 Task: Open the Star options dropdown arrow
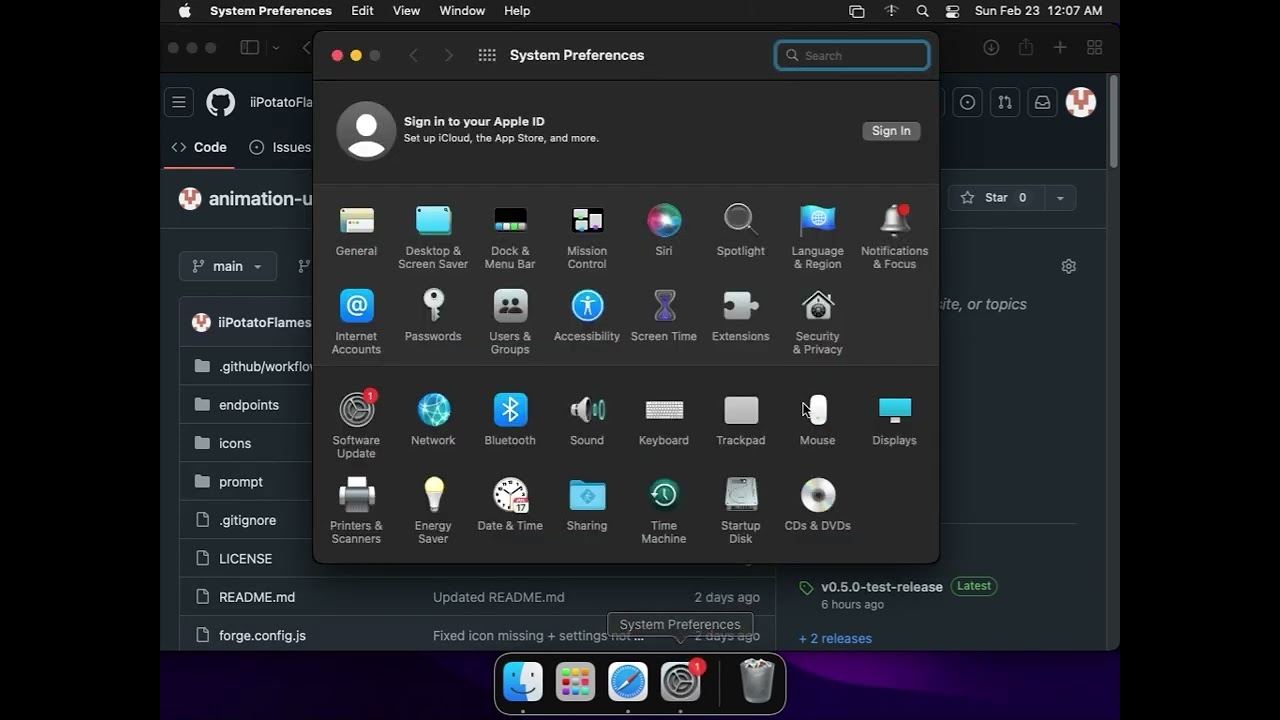pos(1060,198)
